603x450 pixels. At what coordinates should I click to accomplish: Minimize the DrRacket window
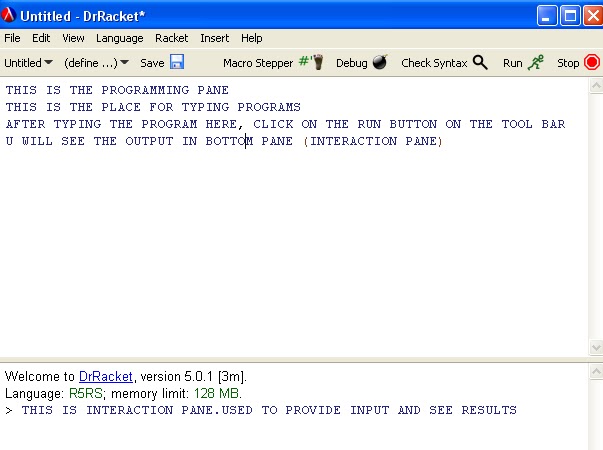pos(546,16)
